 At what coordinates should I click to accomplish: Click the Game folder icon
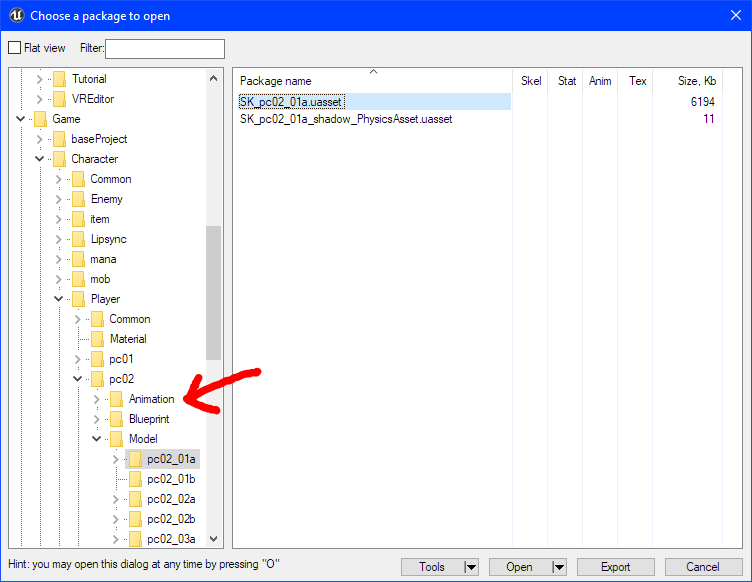point(40,119)
